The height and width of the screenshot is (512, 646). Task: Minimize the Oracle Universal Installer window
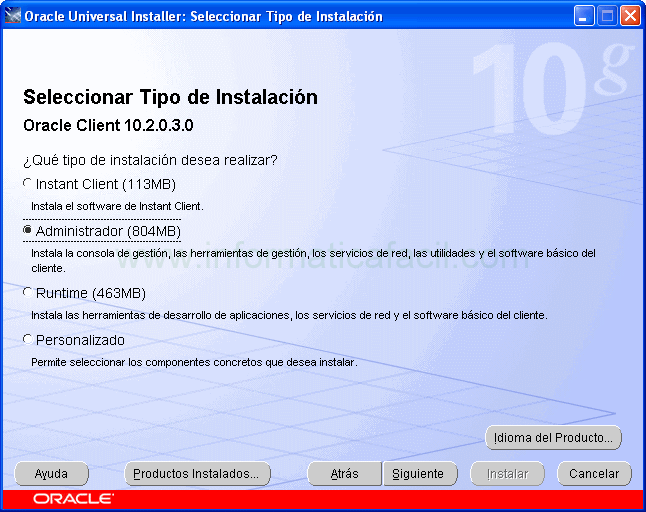584,16
